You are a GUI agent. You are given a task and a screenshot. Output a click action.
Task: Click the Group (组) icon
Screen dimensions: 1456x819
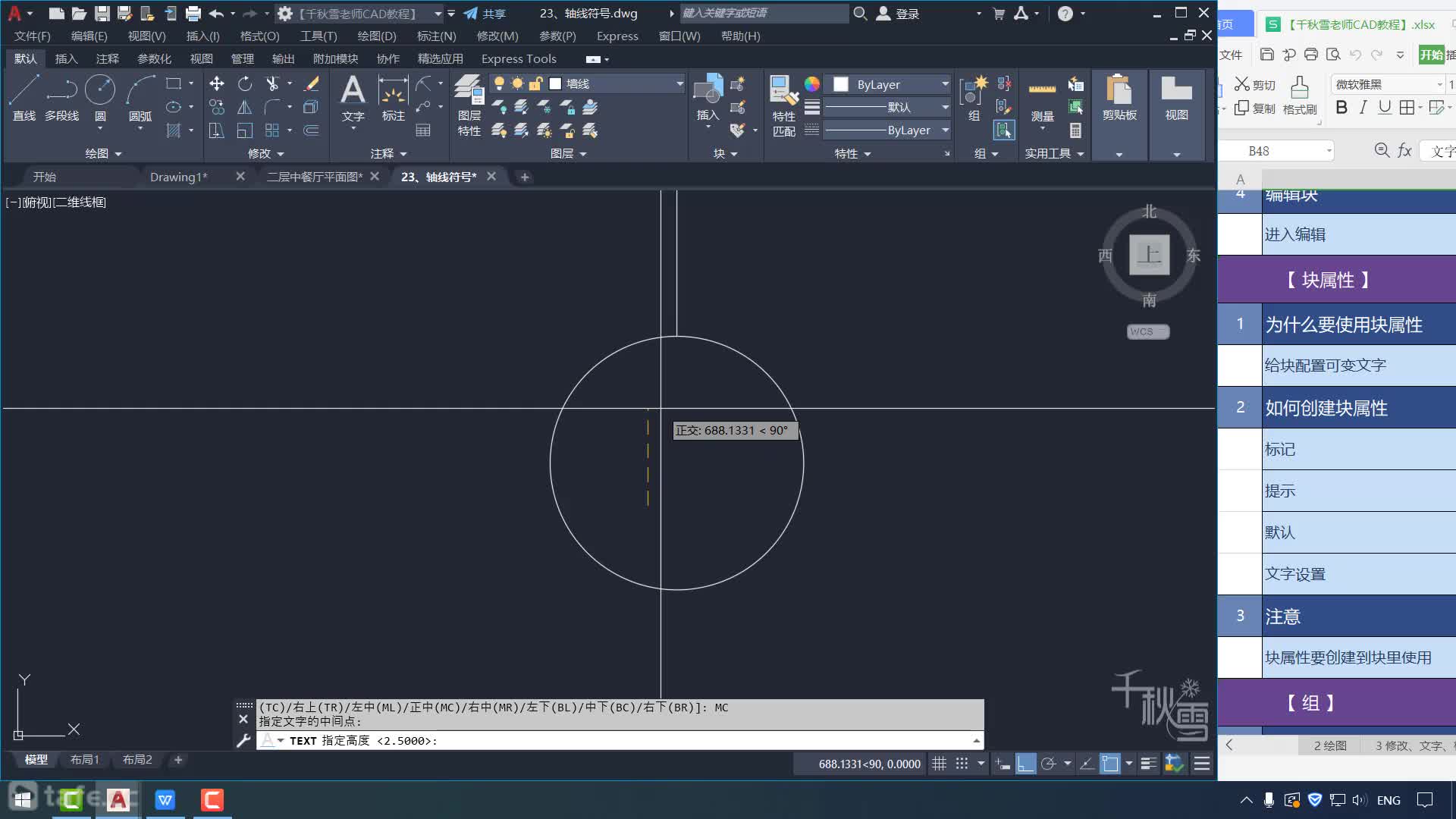[974, 99]
